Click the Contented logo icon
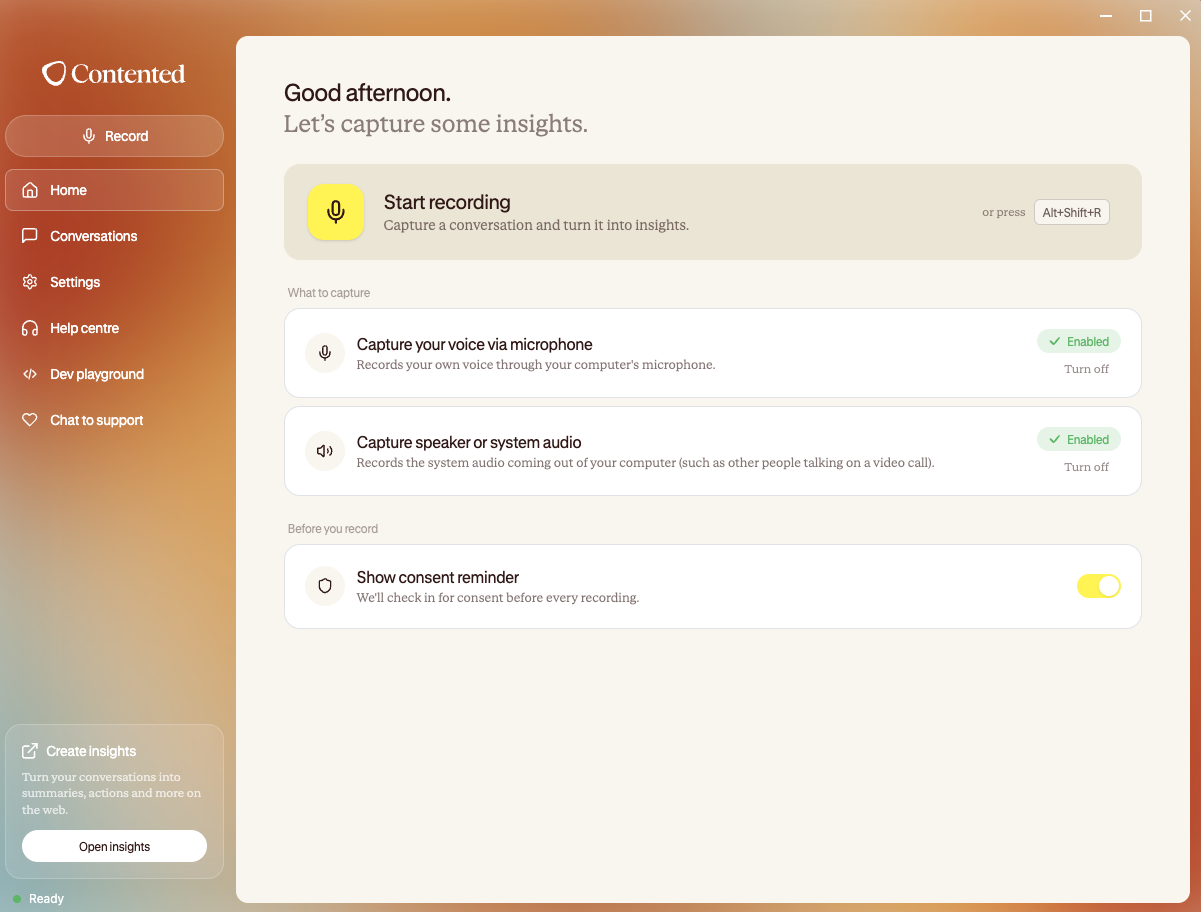 (x=54, y=73)
